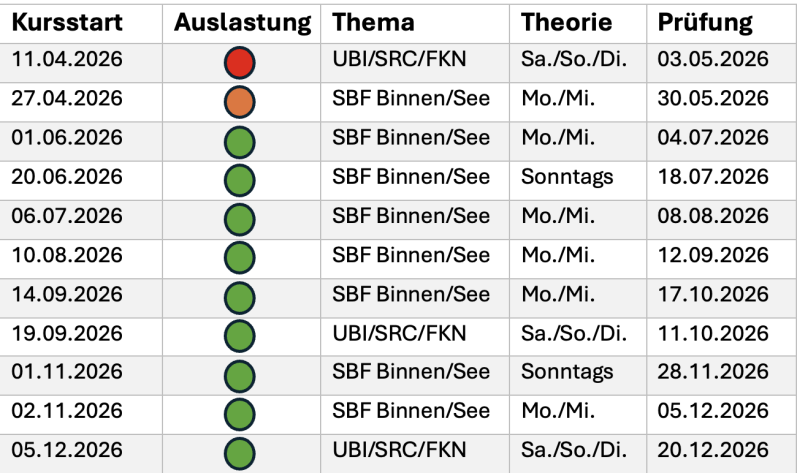Click the orange status circle for 27.04.2026
This screenshot has height=473, width=797.
[x=240, y=101]
